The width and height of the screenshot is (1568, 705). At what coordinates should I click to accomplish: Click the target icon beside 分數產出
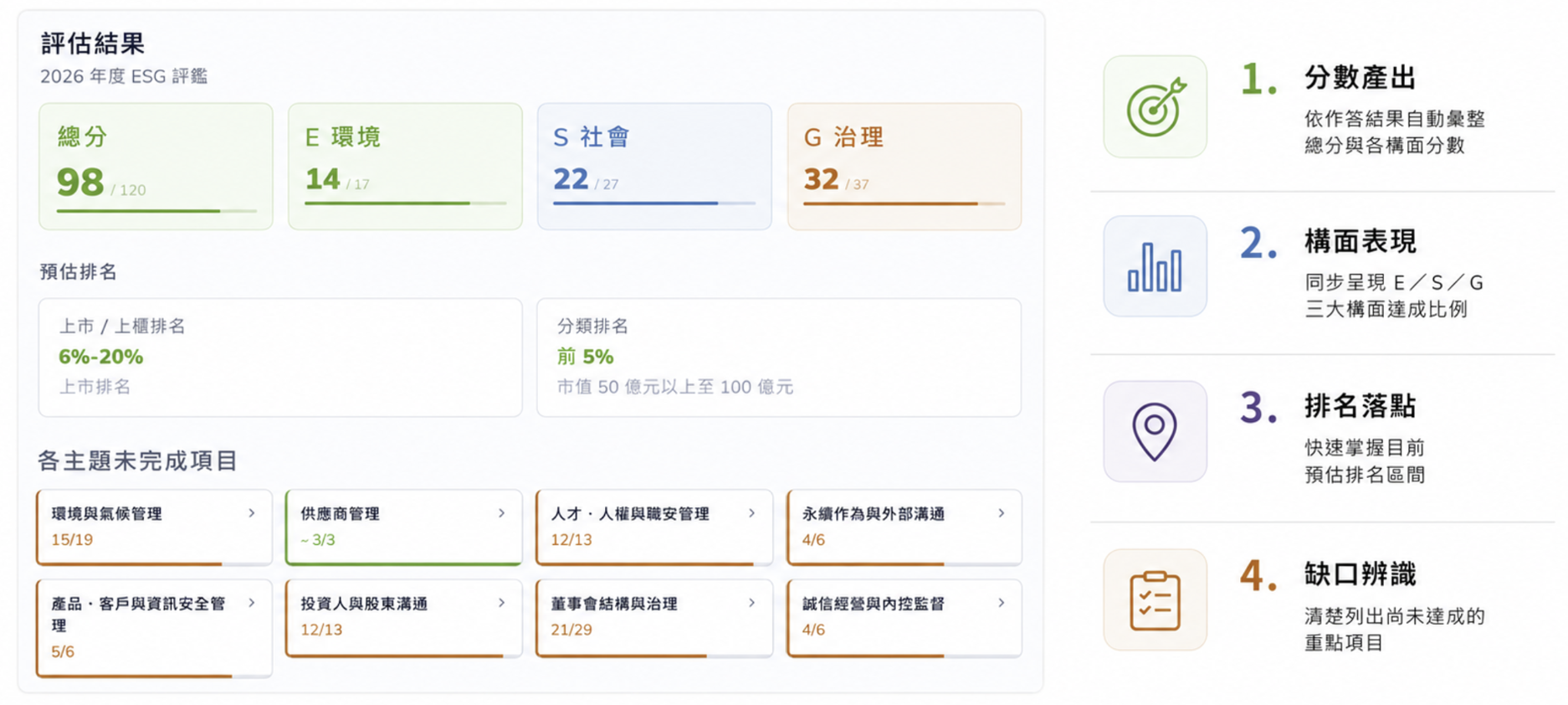pos(1155,106)
